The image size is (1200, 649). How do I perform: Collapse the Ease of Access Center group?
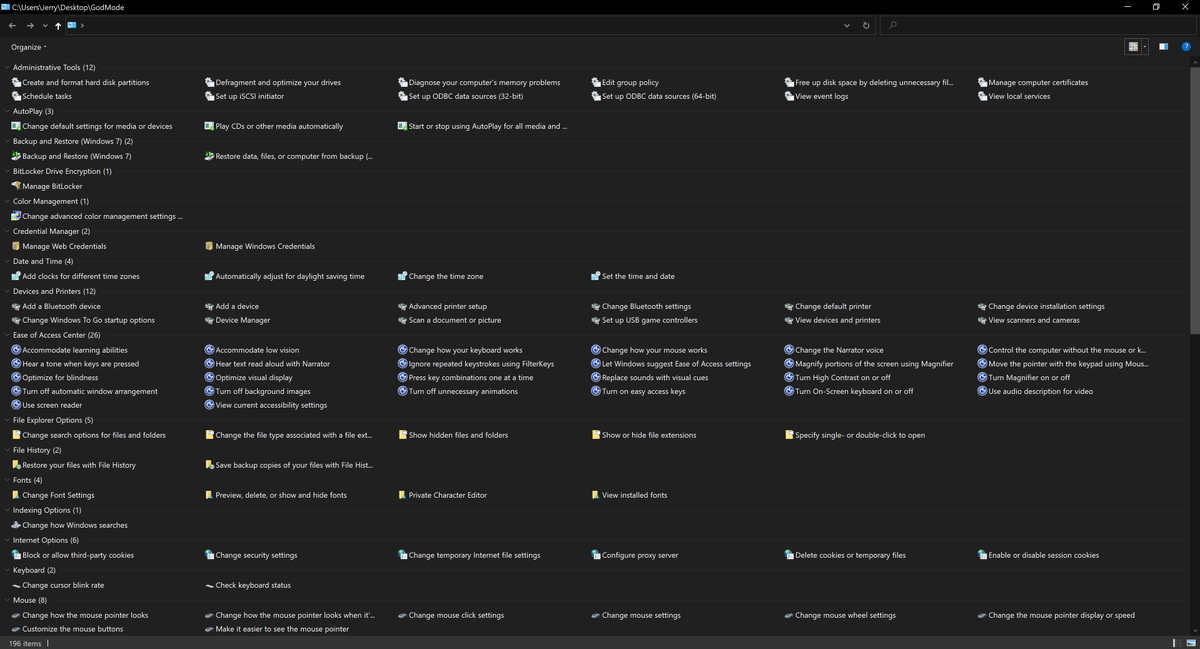7,336
